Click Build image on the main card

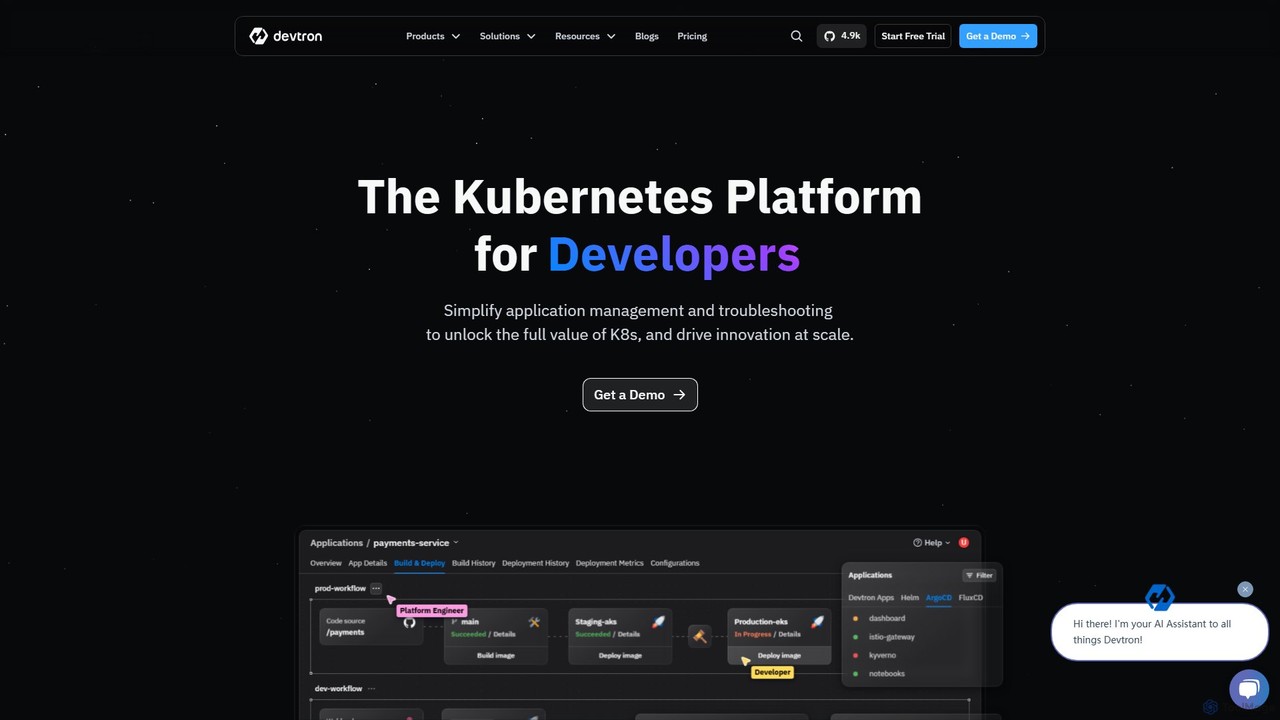[496, 655]
